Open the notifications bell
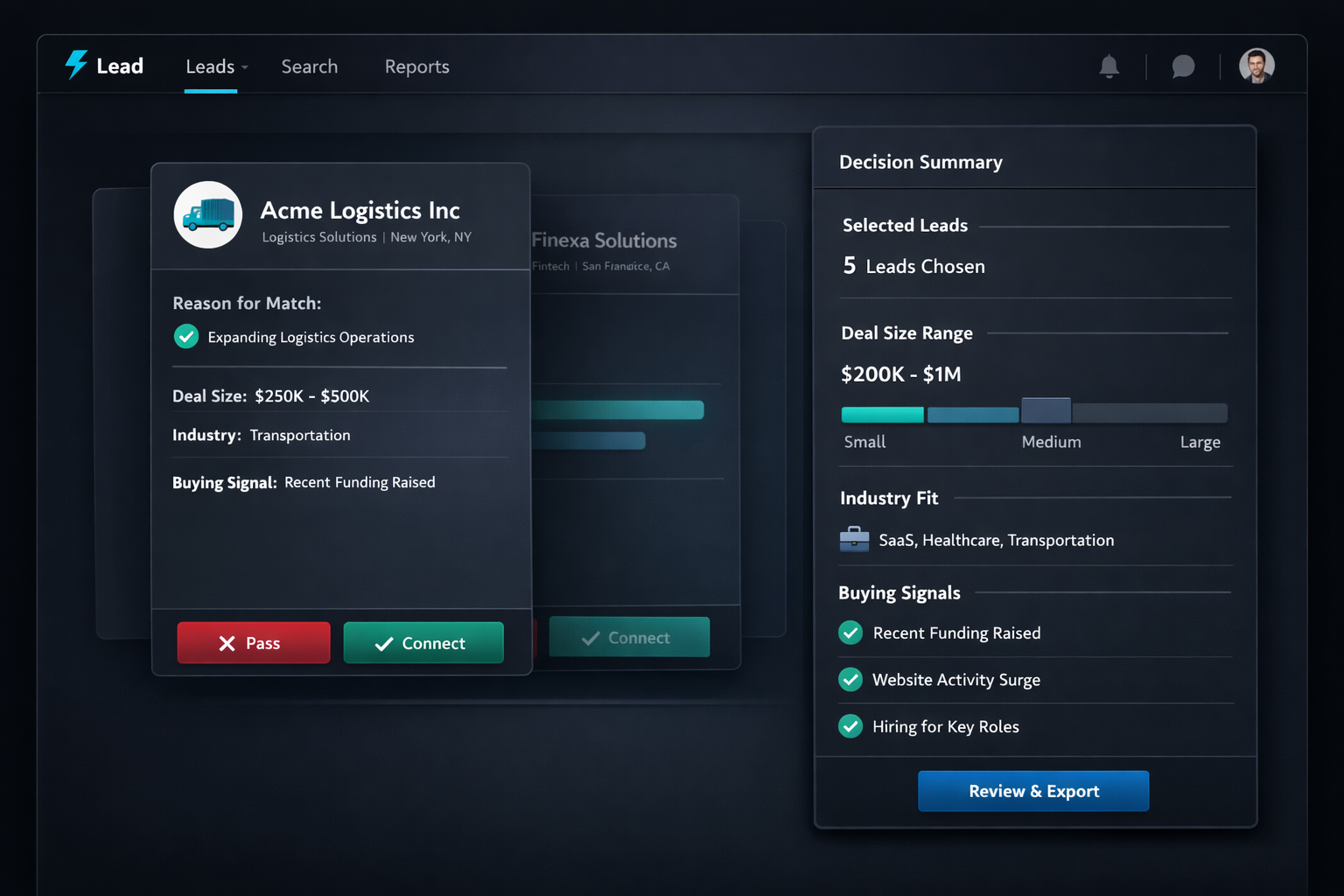 (1109, 66)
